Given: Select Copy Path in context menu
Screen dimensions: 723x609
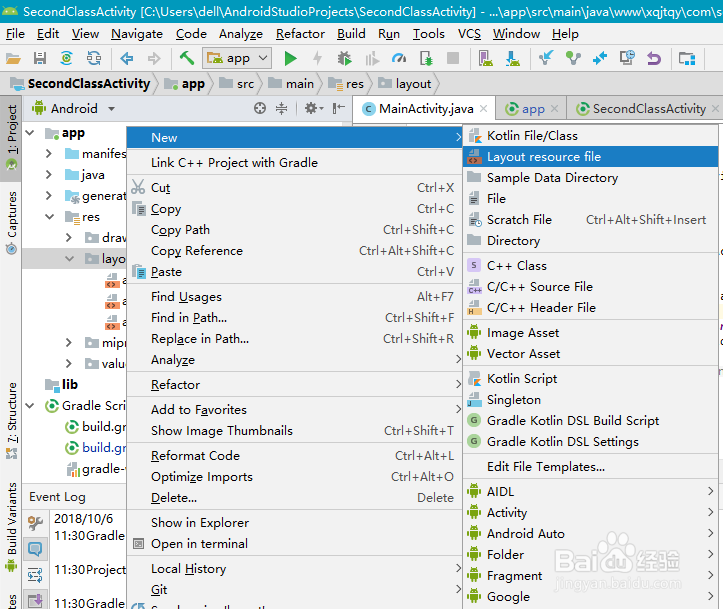Looking at the screenshot, I should pos(294,230).
